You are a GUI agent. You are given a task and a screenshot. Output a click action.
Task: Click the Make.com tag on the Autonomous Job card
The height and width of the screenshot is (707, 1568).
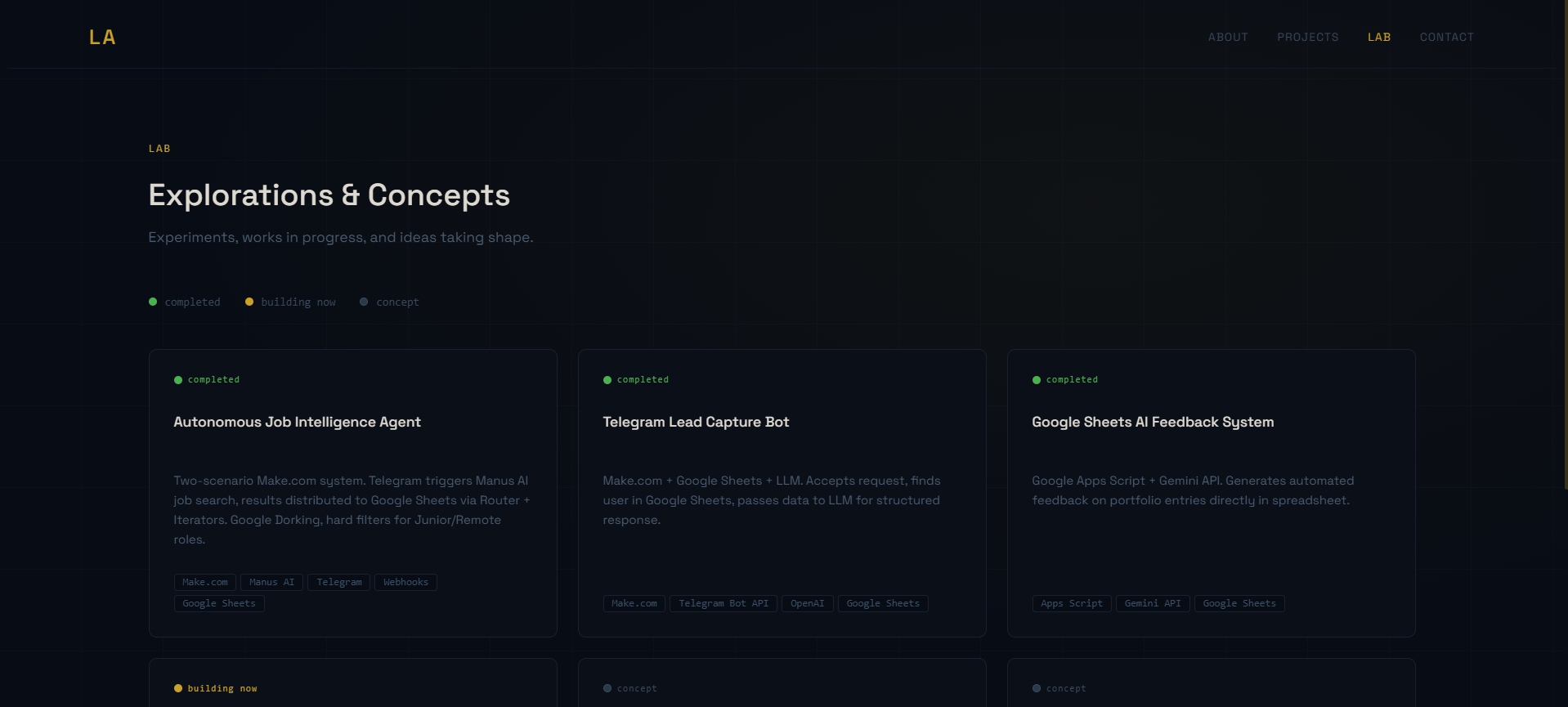tap(205, 582)
